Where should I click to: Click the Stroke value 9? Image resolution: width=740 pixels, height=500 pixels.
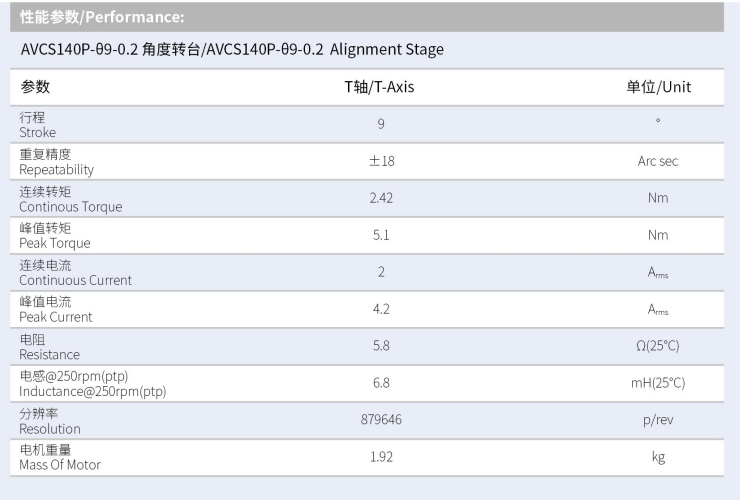pyautogui.click(x=381, y=124)
